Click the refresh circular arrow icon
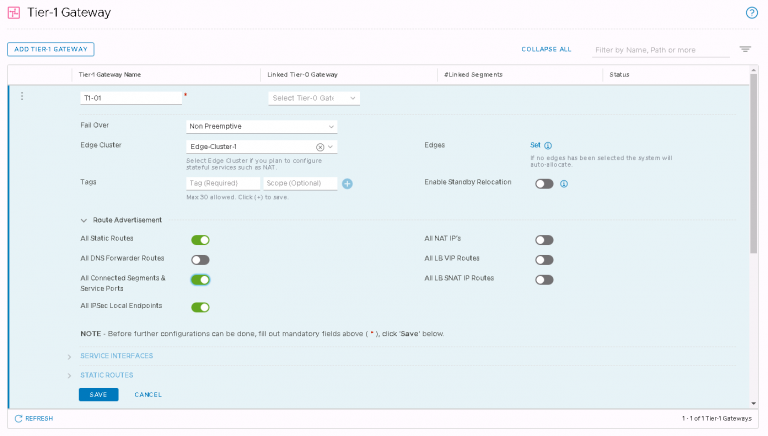The height and width of the screenshot is (436, 768). point(19,418)
